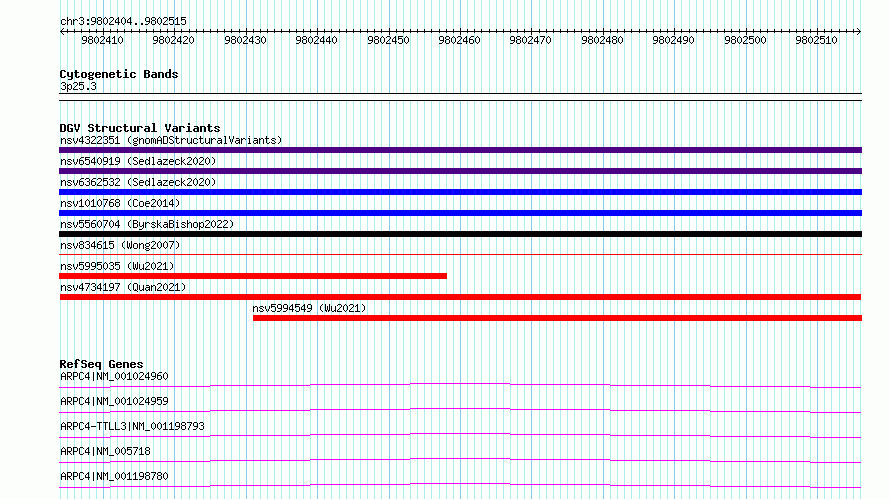Click the RefSeq Genes track title
This screenshot has height=499, width=890.
[101, 364]
